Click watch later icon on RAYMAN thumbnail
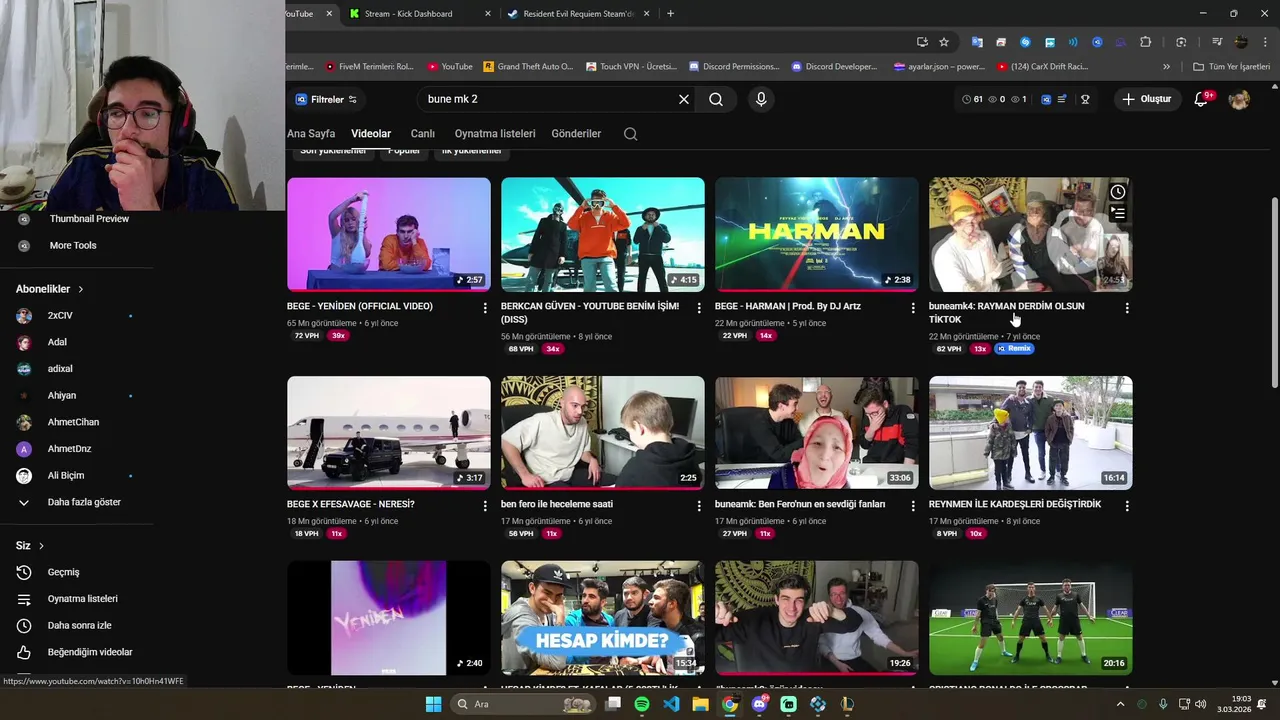The height and width of the screenshot is (720, 1280). (x=1118, y=192)
